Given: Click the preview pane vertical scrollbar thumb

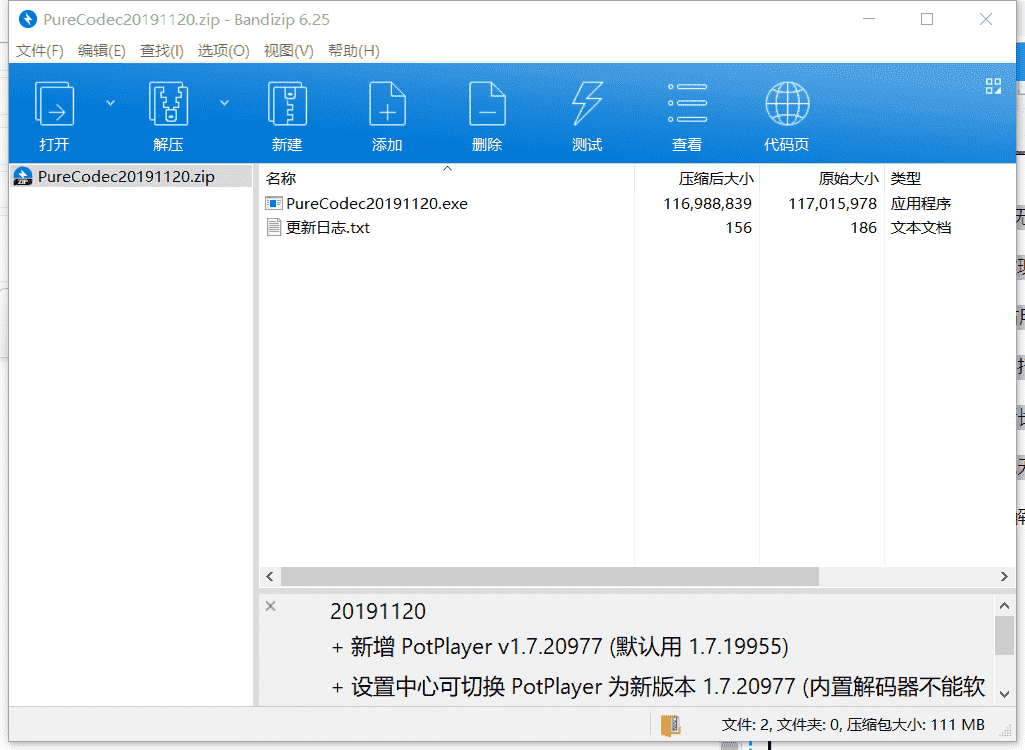Looking at the screenshot, I should click(1004, 635).
